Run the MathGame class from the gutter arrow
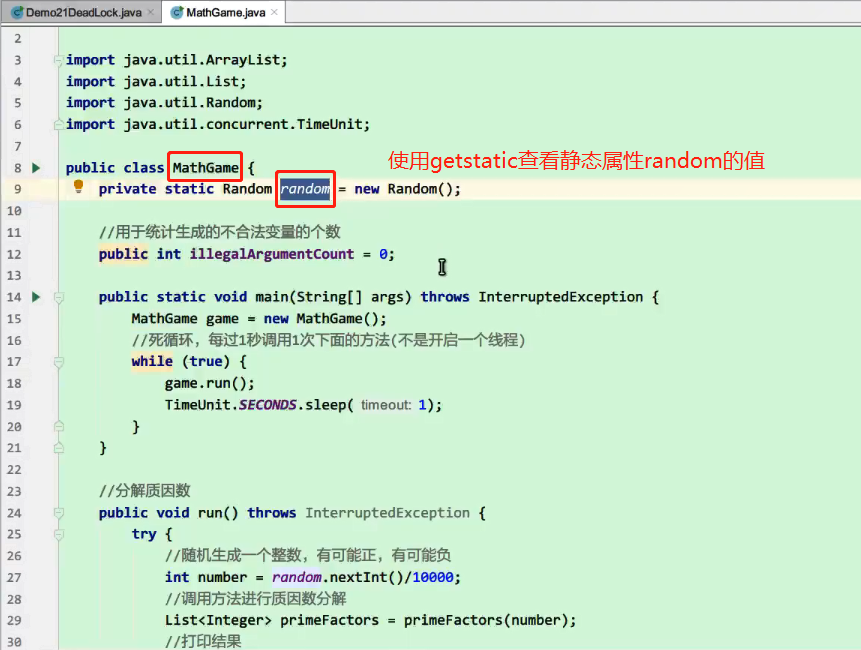 tap(36, 167)
